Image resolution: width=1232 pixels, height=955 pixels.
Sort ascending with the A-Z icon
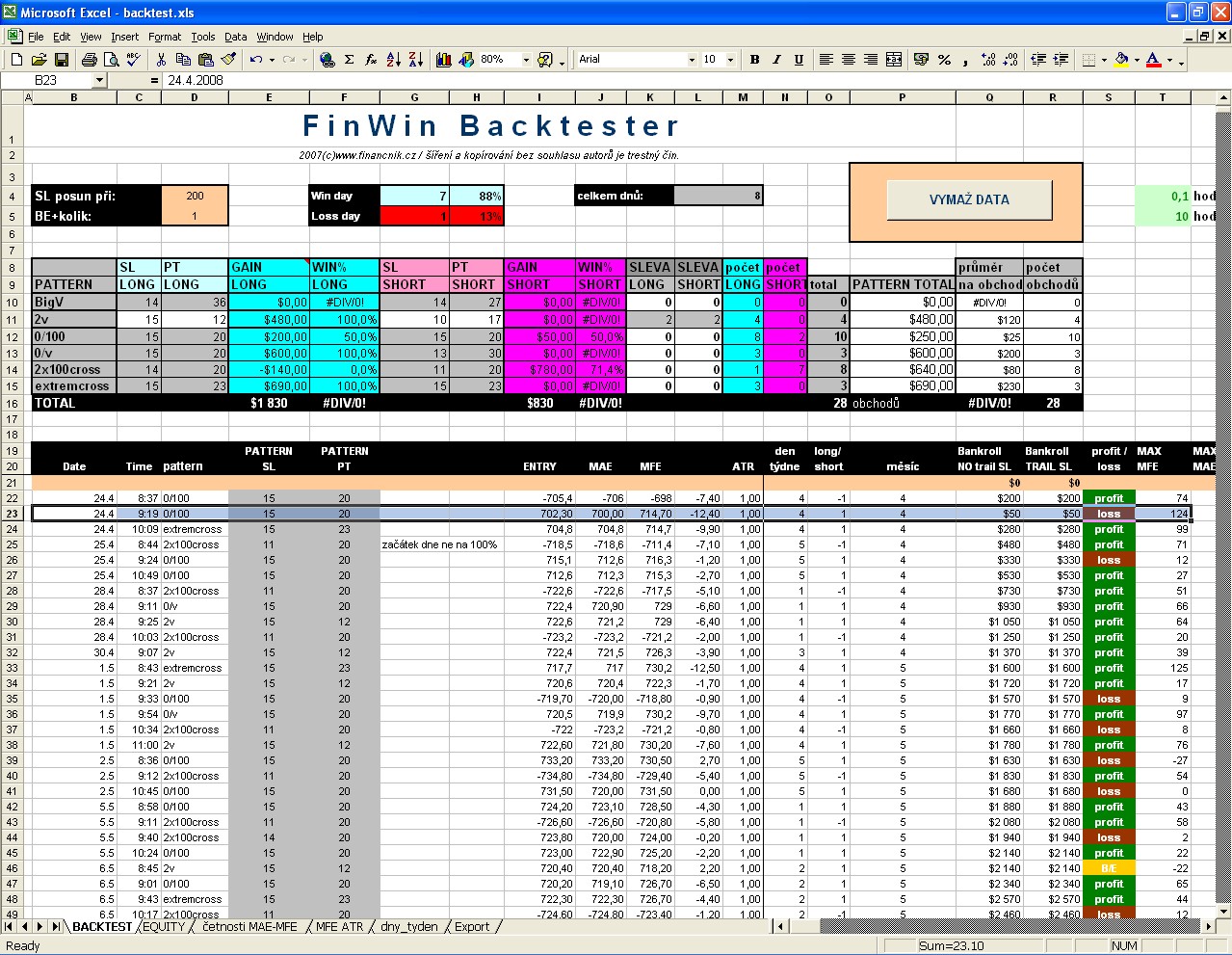394,60
